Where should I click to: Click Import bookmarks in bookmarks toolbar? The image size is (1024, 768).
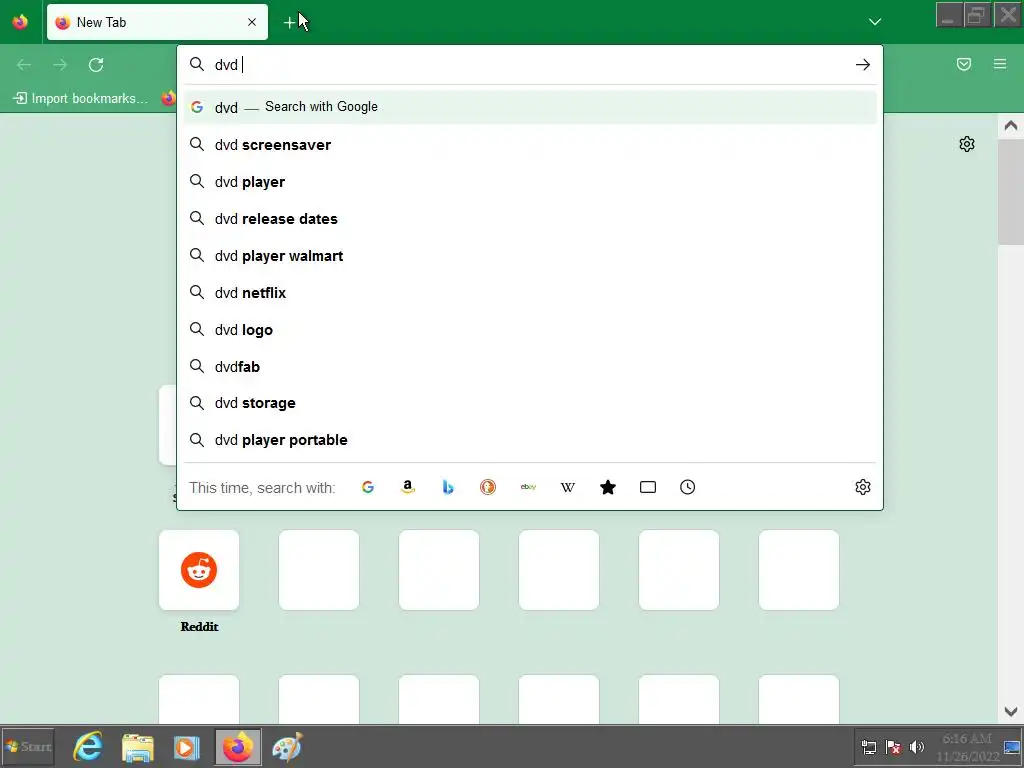click(81, 99)
